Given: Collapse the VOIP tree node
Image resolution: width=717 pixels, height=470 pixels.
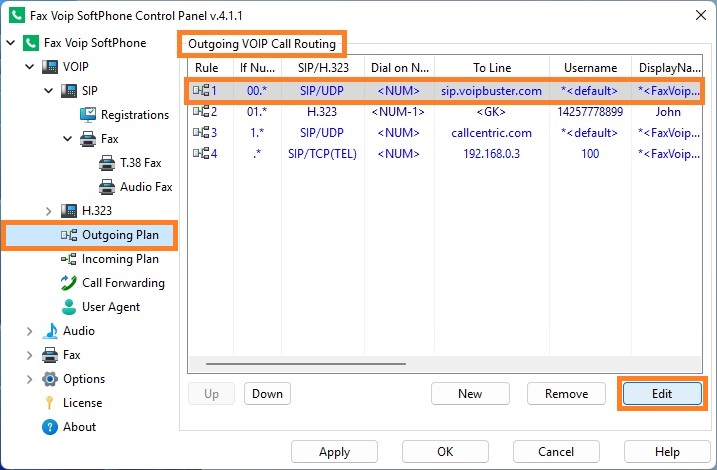Looking at the screenshot, I should tap(30, 67).
